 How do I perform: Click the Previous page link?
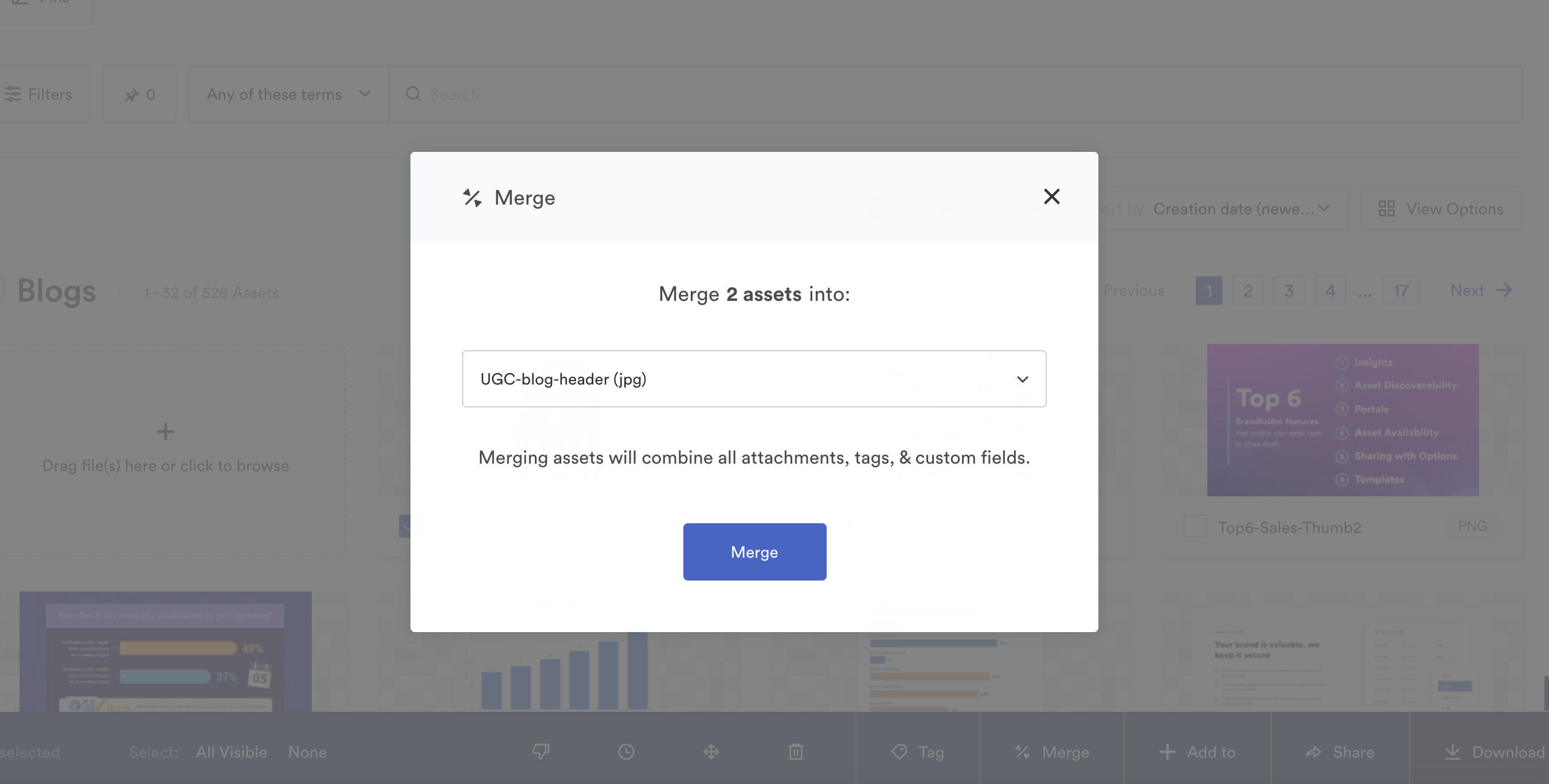tap(1133, 291)
